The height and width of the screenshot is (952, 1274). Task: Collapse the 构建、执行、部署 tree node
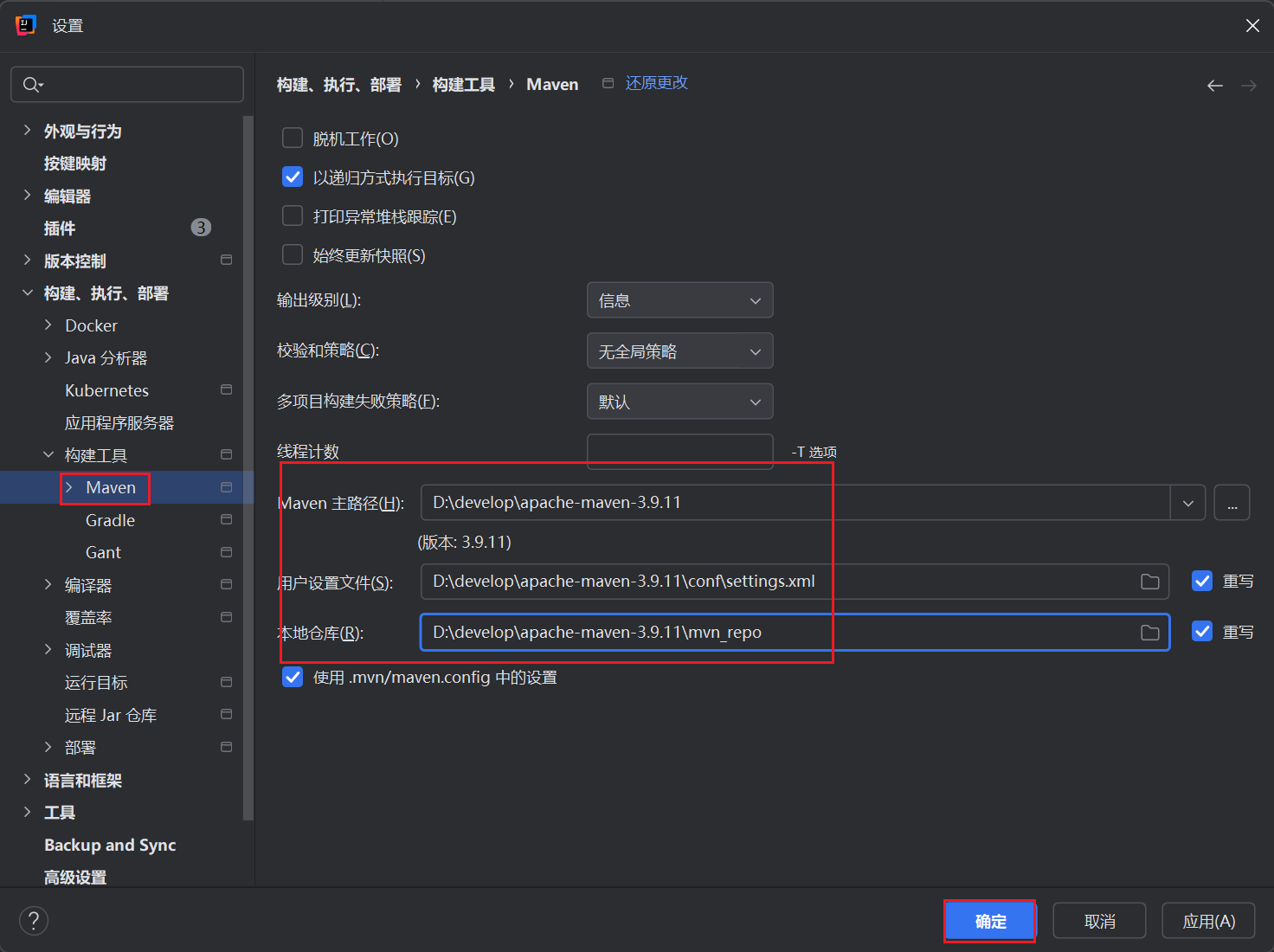click(27, 293)
